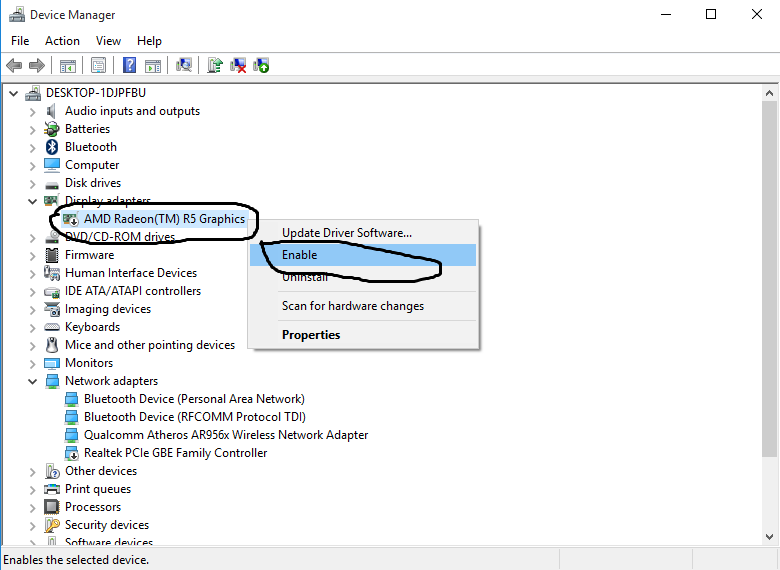Click Update Driver Software toolbar icon

[x=215, y=65]
